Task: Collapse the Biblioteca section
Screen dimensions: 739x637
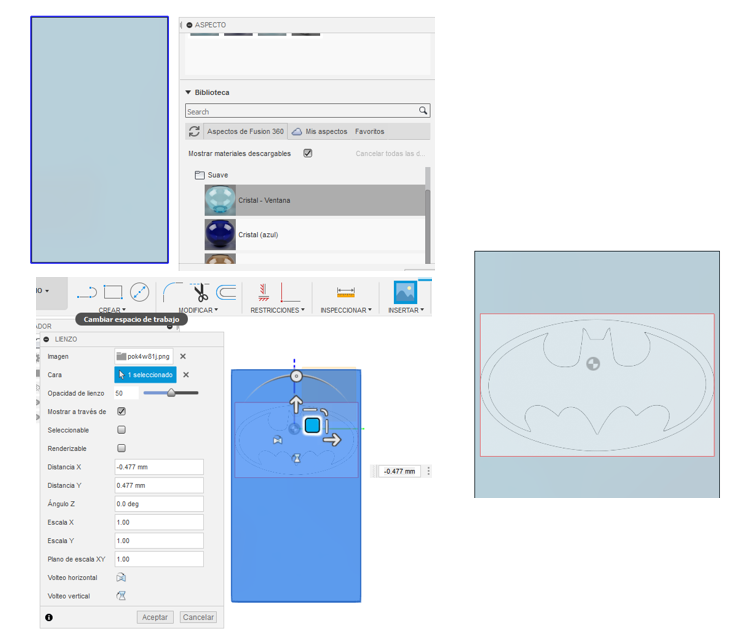Action: pyautogui.click(x=188, y=92)
